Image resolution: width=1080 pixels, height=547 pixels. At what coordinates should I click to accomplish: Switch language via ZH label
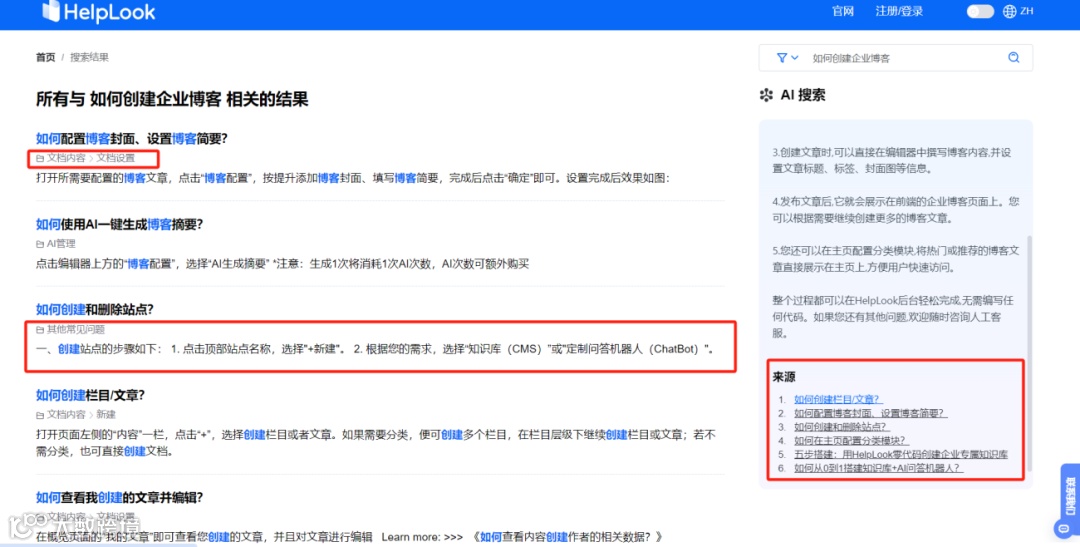(x=1026, y=11)
